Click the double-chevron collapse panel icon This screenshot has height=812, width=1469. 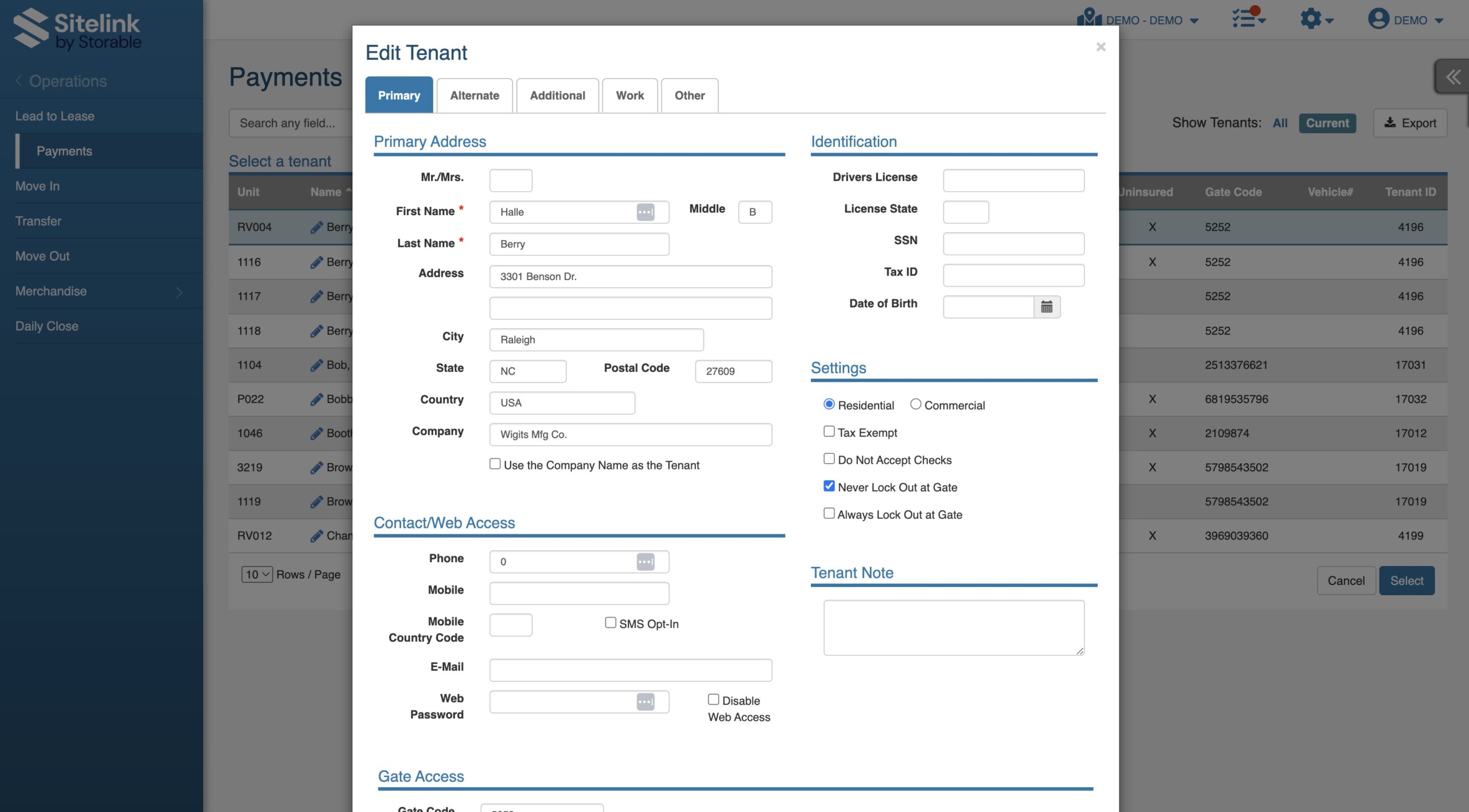coord(1452,77)
